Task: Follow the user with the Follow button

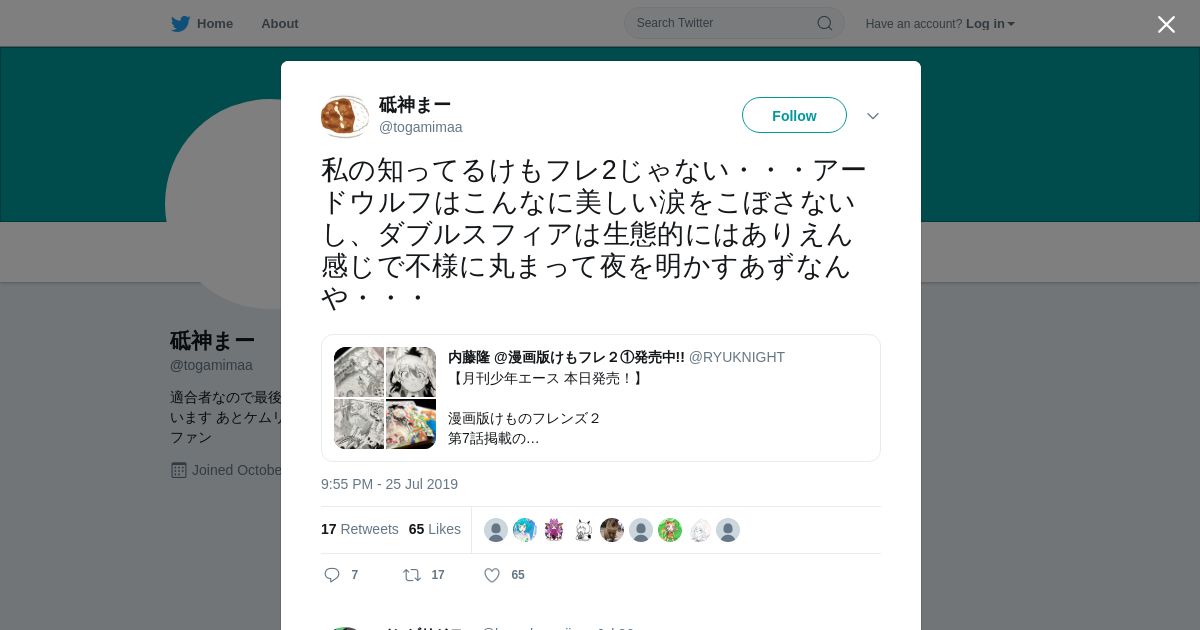Action: coord(794,115)
